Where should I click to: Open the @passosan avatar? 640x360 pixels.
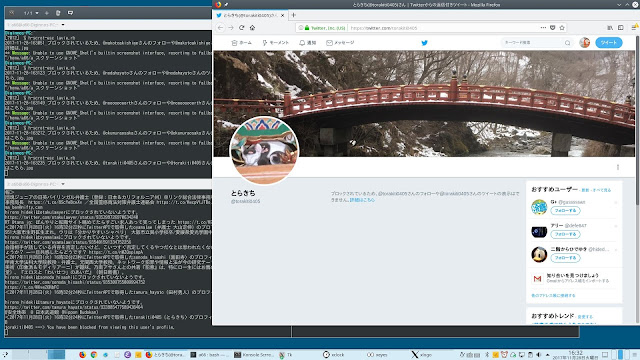pos(539,207)
